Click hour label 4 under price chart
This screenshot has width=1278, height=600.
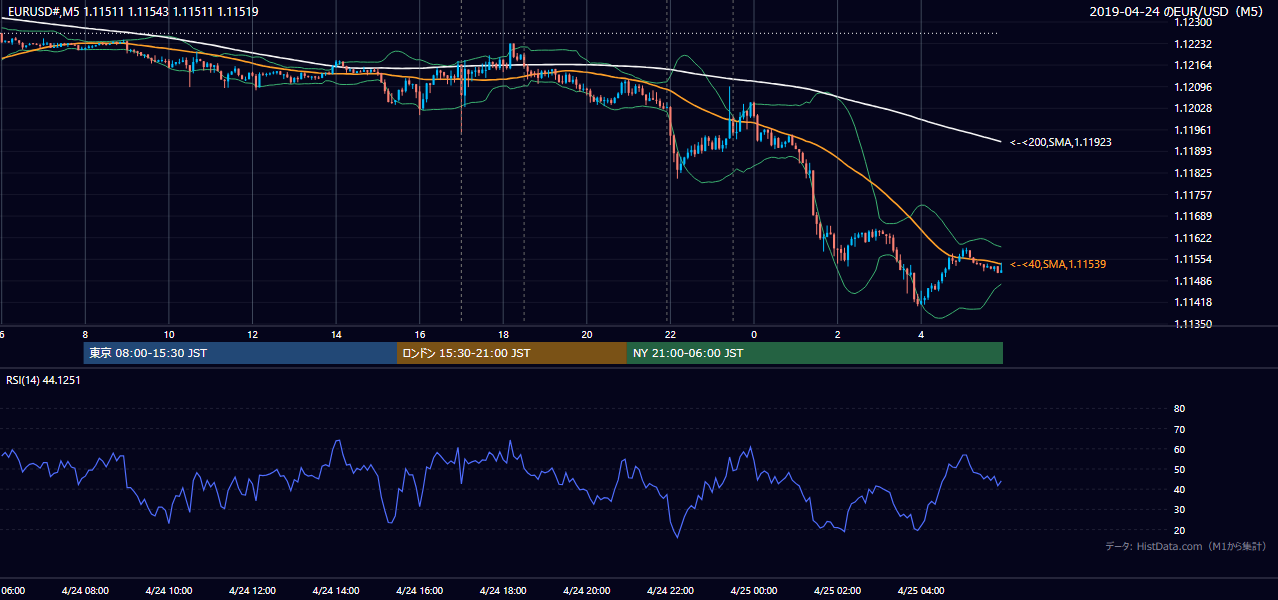[x=921, y=335]
